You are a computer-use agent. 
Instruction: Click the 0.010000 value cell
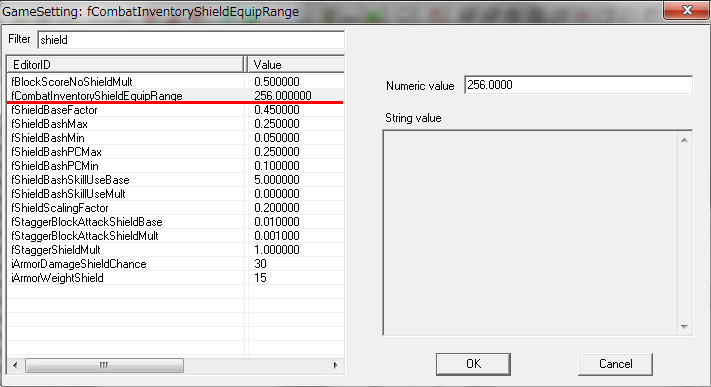277,222
